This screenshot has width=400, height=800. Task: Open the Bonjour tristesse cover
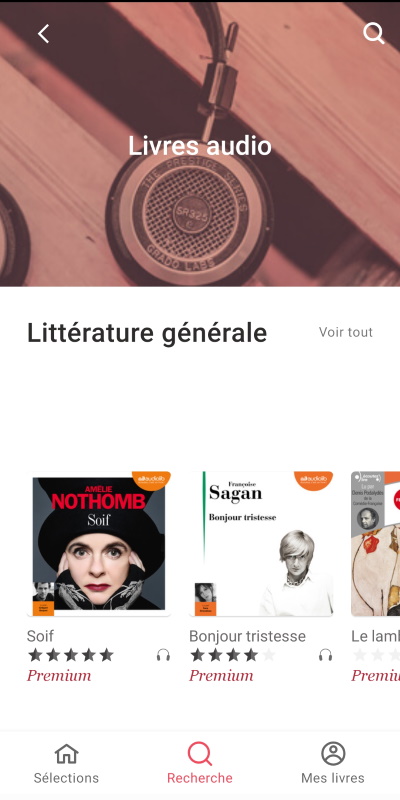tap(261, 544)
